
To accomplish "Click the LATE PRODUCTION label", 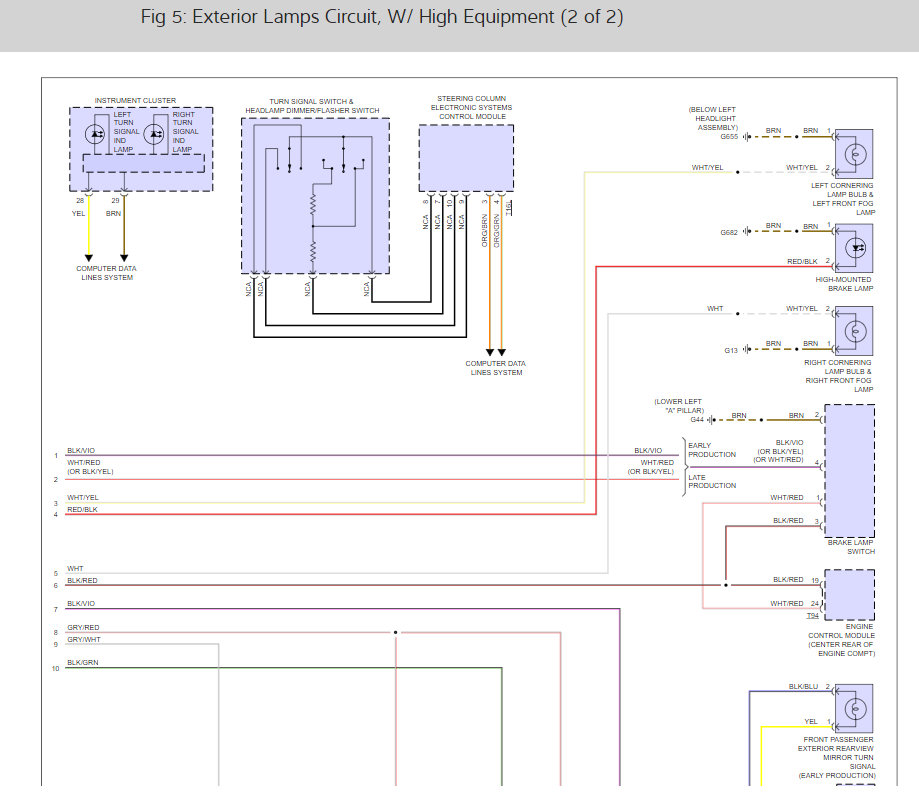I will click(x=712, y=482).
